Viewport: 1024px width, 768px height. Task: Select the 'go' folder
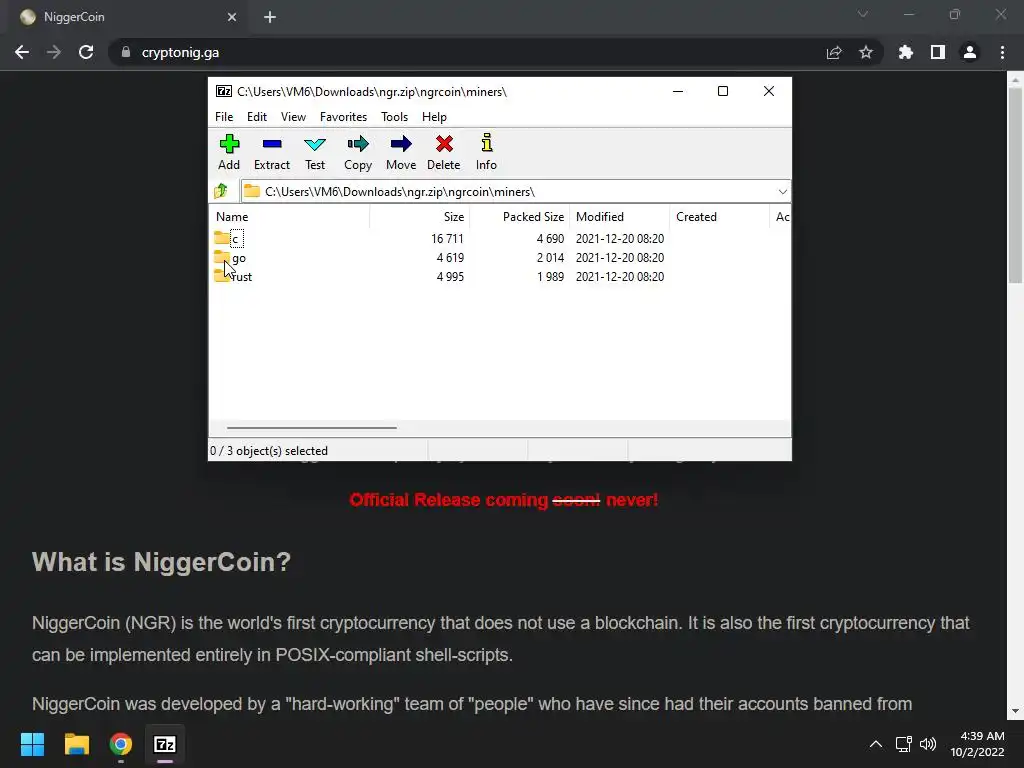point(230,257)
